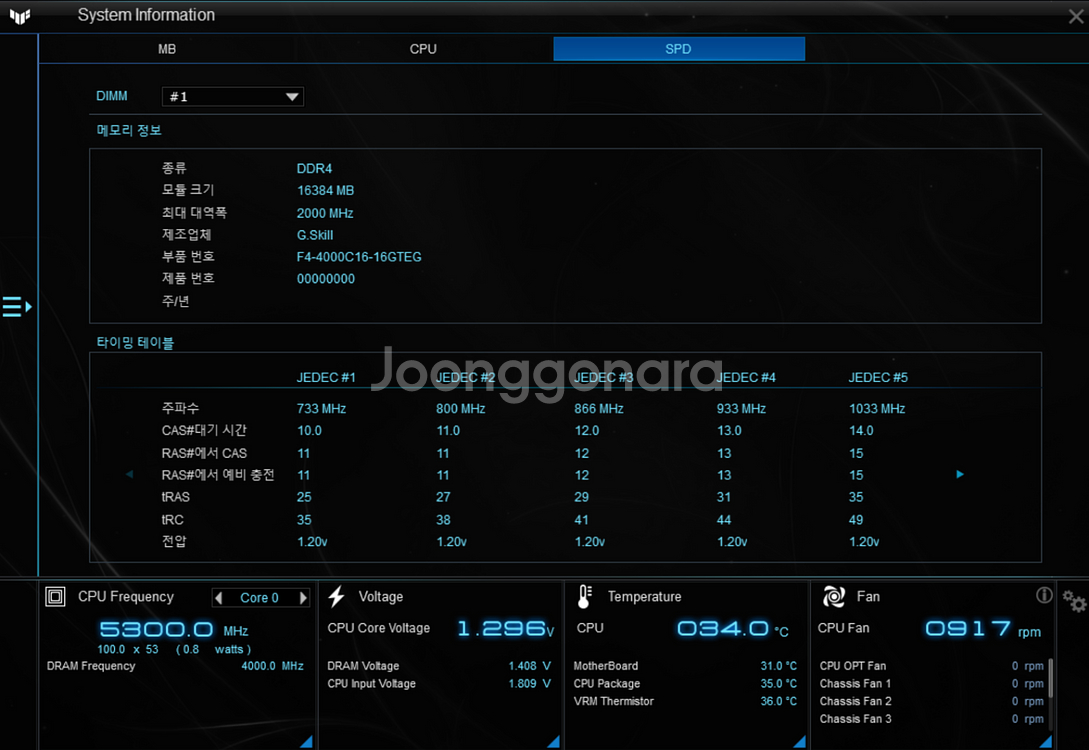This screenshot has width=1089, height=750.
Task: Switch to the MB tab
Action: 167,49
